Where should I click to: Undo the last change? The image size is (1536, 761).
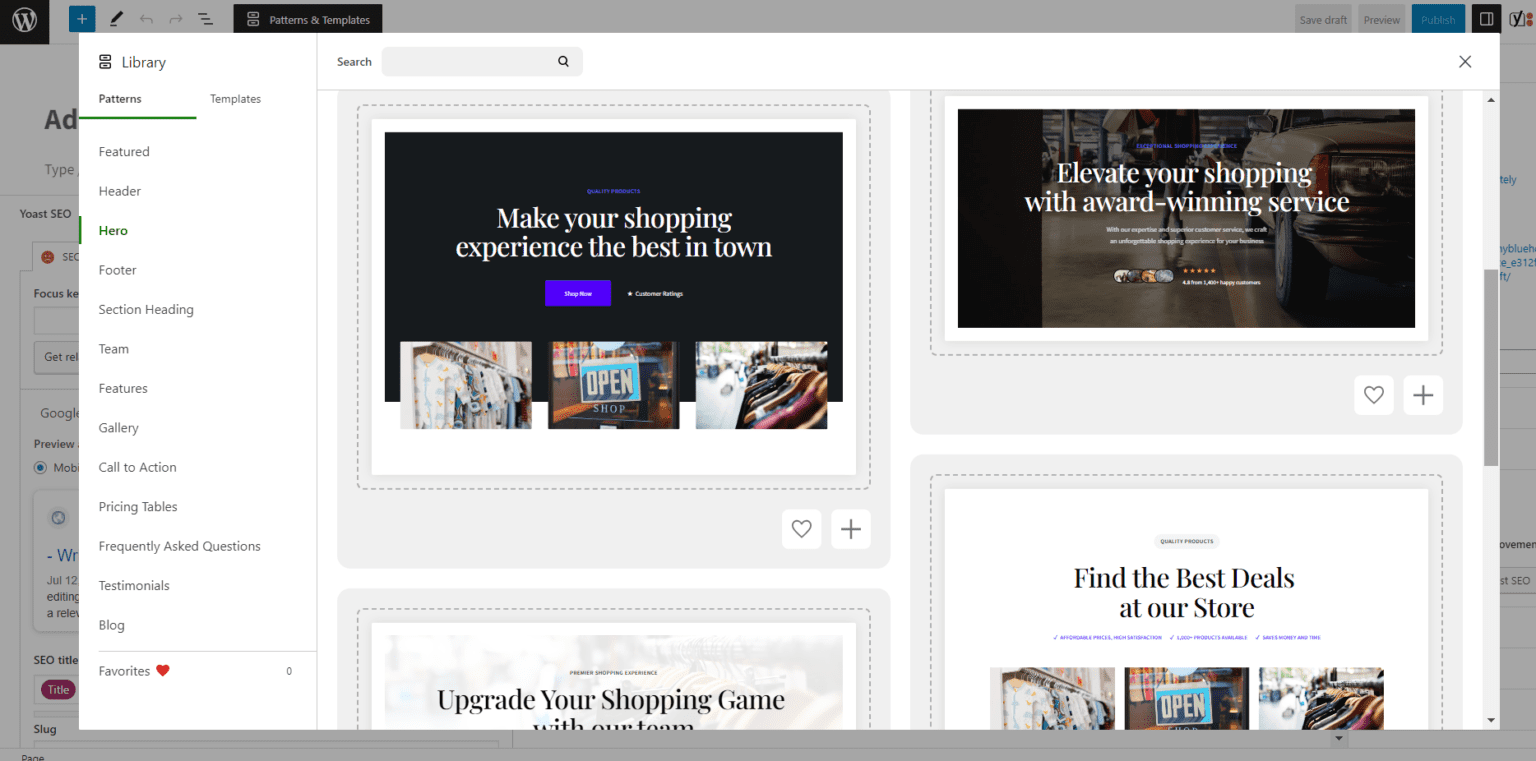pyautogui.click(x=146, y=18)
